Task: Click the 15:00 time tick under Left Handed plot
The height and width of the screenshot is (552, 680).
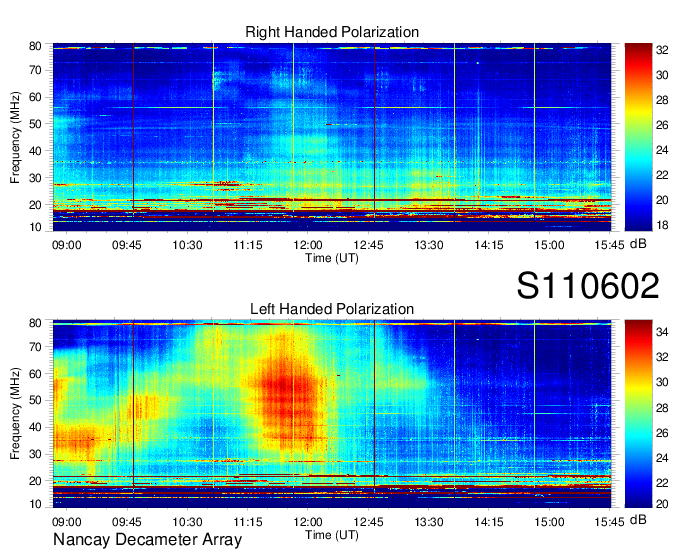Action: click(x=549, y=522)
